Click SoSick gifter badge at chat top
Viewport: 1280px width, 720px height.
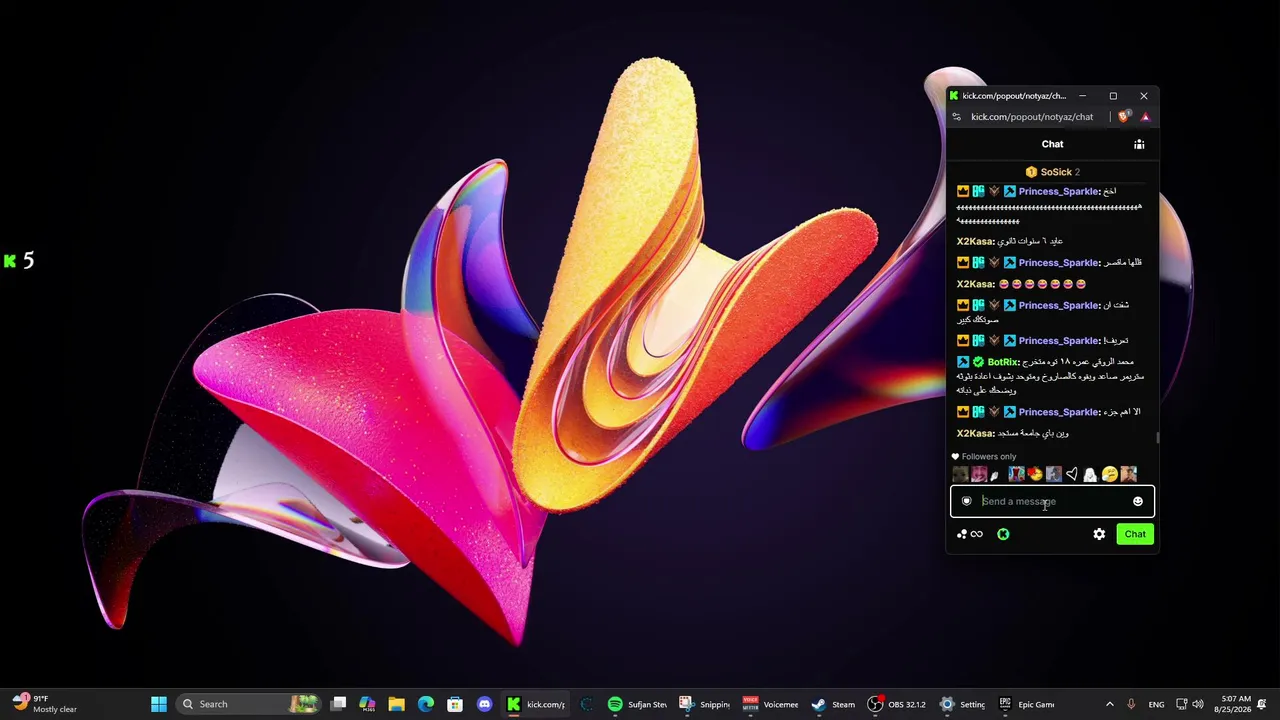pyautogui.click(x=1031, y=172)
